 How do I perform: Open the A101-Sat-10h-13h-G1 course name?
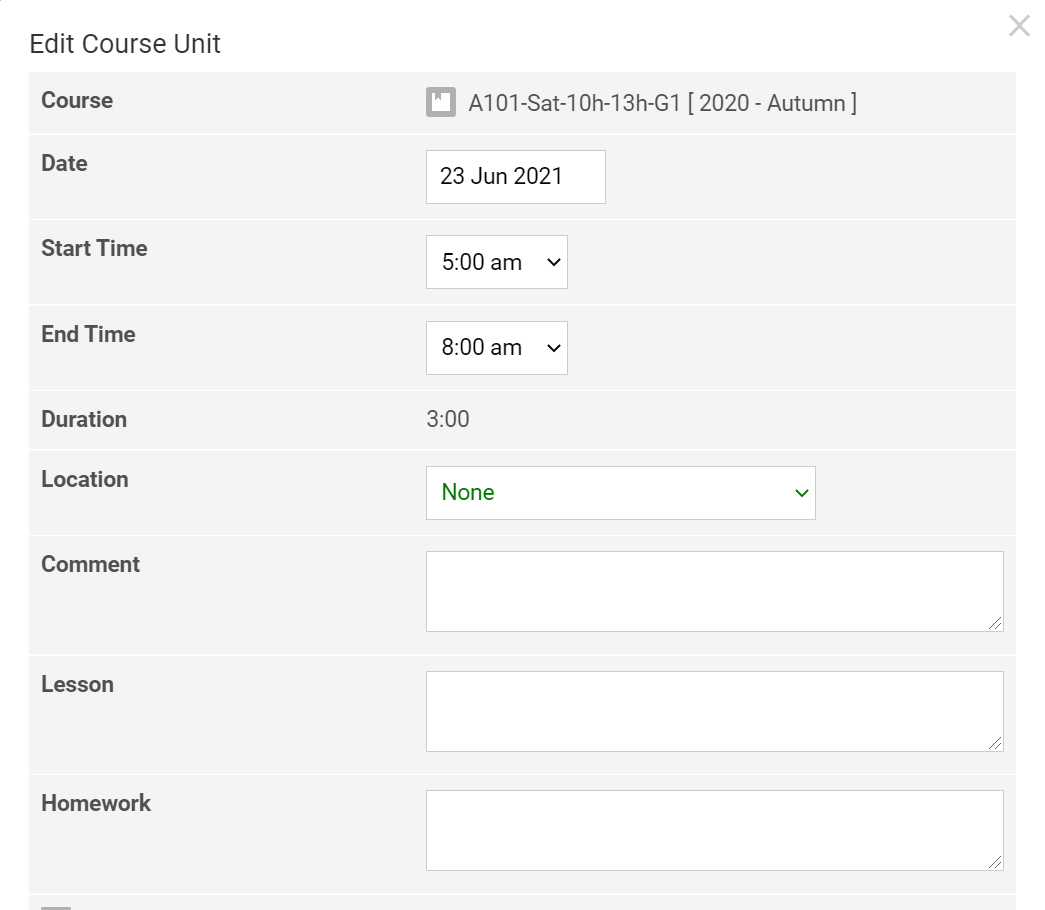pyautogui.click(x=574, y=103)
